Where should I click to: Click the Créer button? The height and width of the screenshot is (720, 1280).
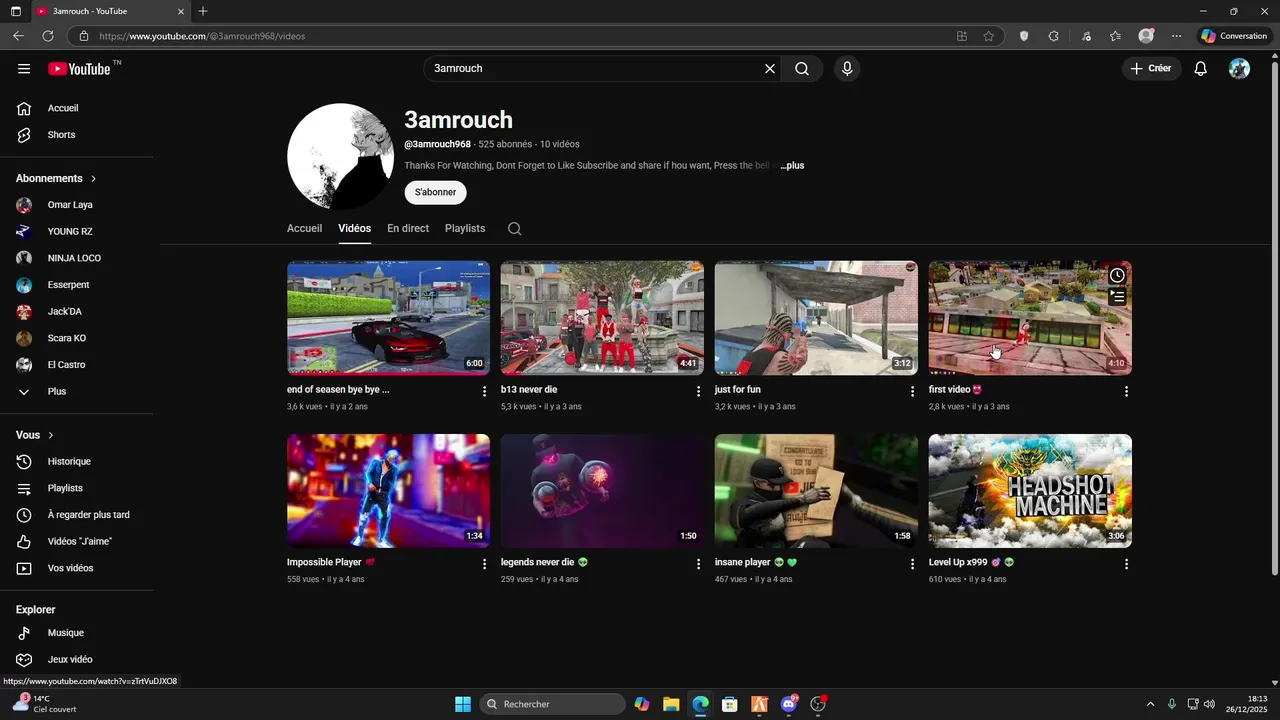point(1151,69)
